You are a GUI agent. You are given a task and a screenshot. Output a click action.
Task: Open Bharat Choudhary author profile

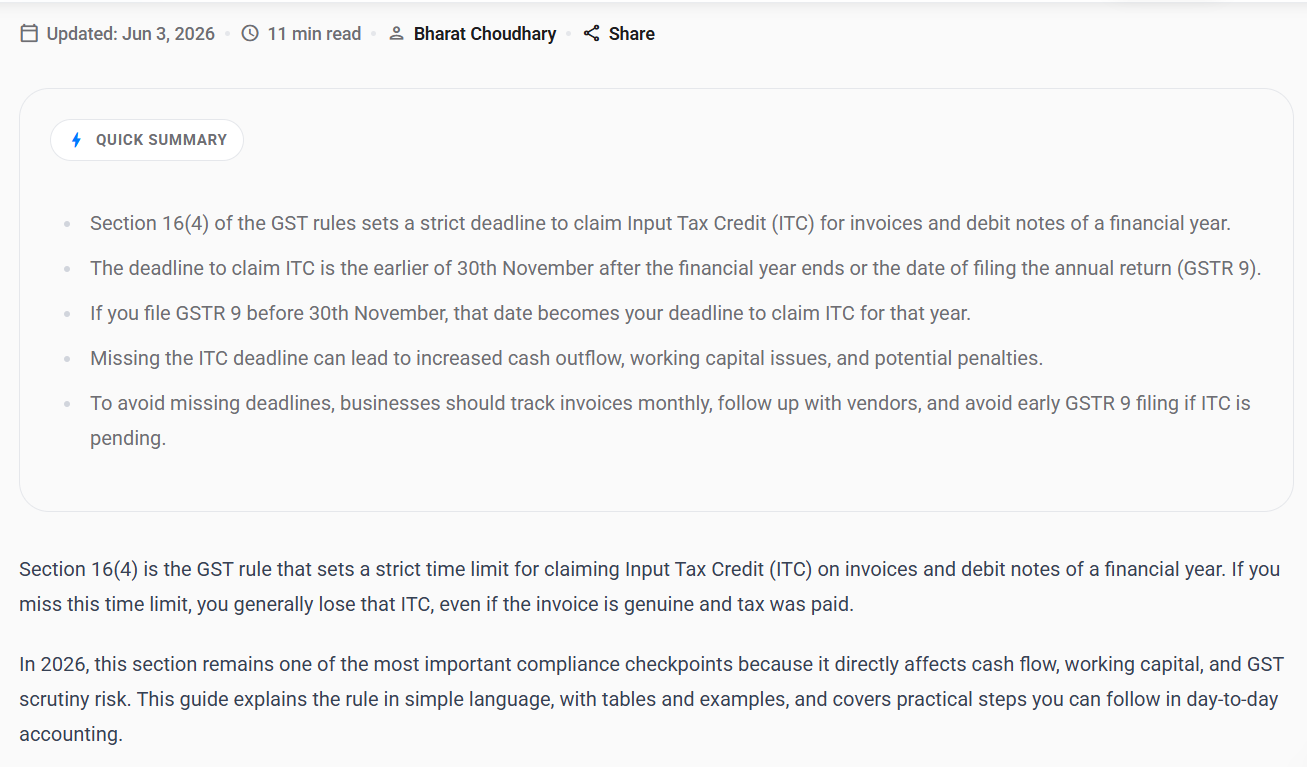485,34
